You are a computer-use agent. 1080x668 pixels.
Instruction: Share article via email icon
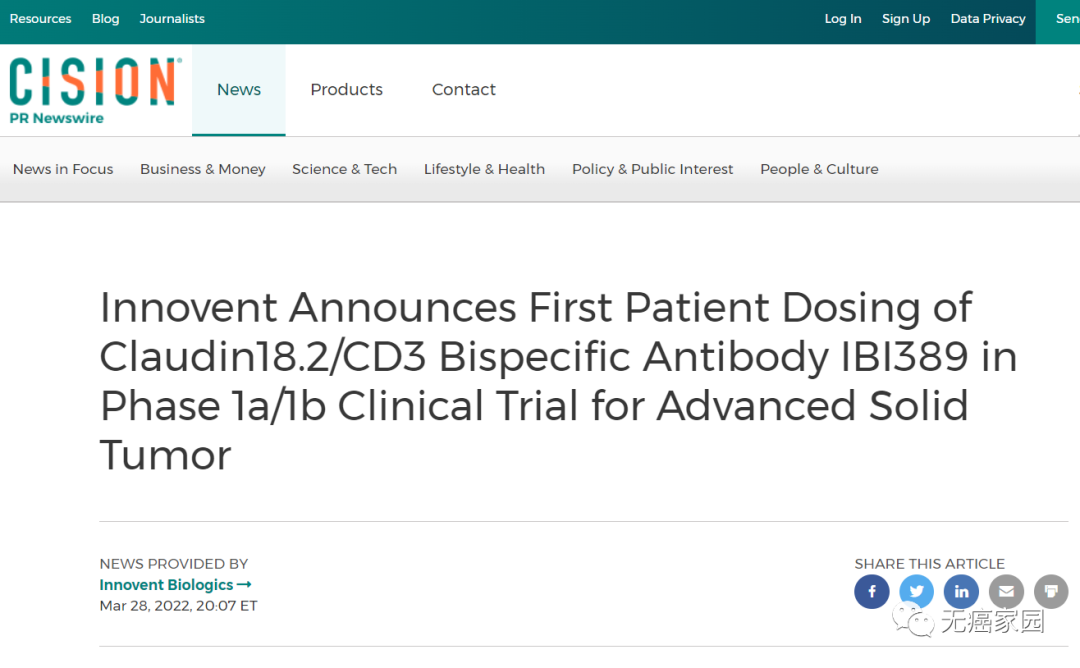pos(1006,592)
